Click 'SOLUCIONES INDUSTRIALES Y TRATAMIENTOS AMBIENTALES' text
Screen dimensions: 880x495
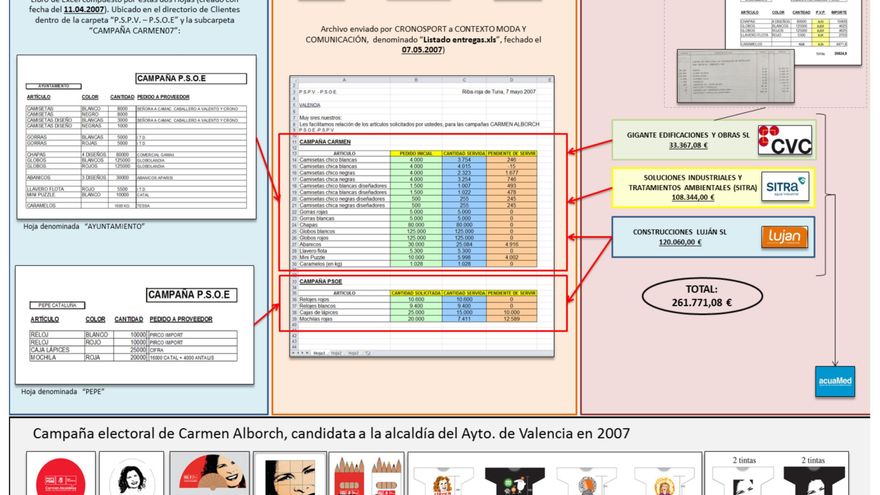pos(693,182)
